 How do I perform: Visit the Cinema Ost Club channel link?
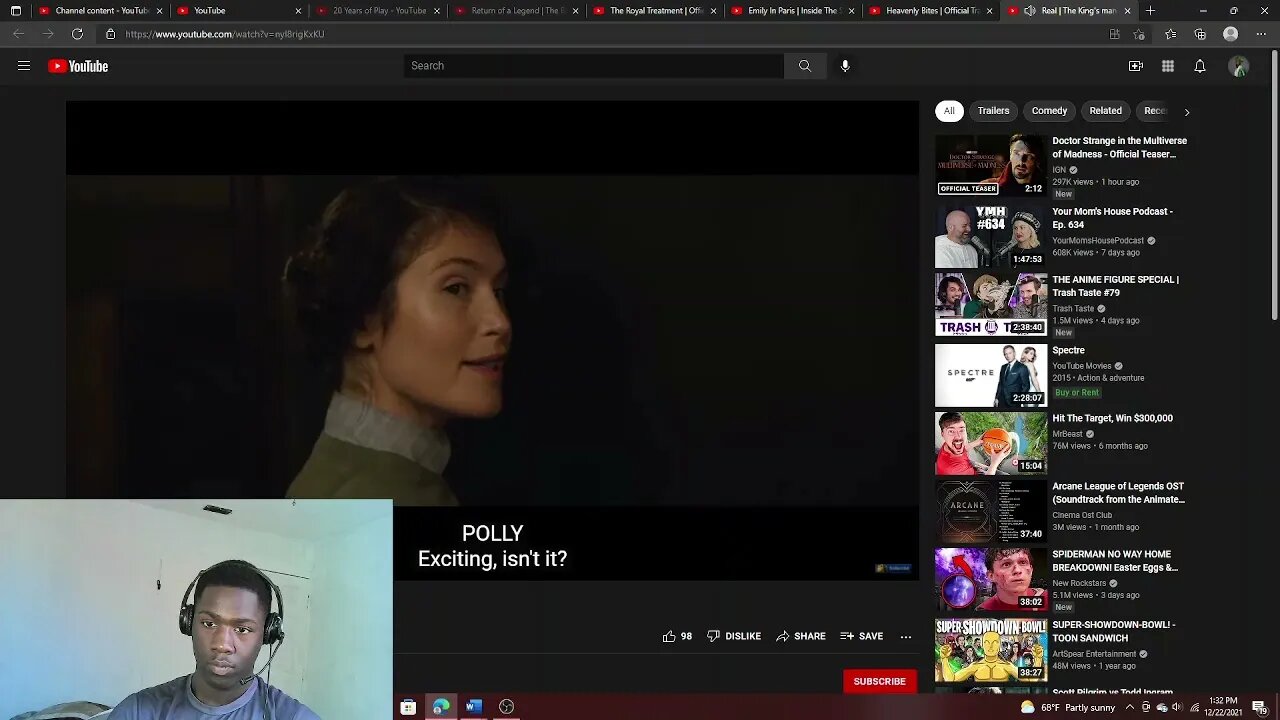click(1082, 515)
